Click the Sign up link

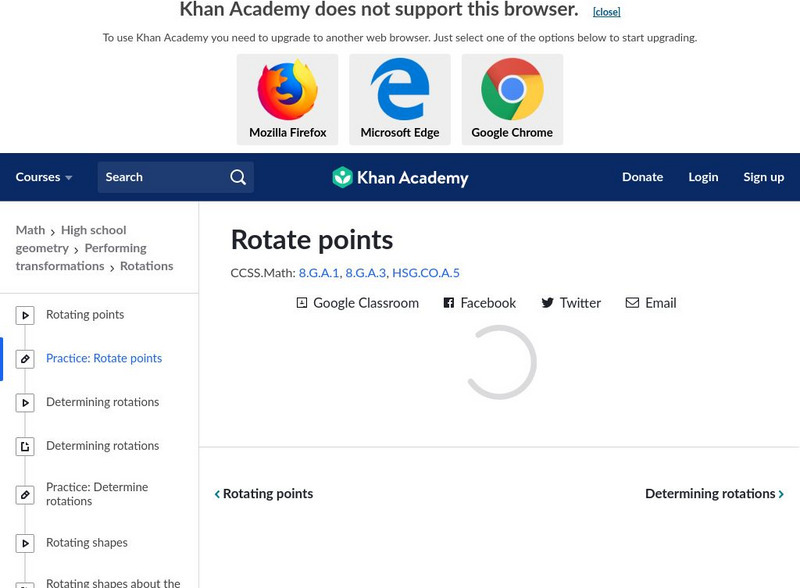(x=763, y=177)
